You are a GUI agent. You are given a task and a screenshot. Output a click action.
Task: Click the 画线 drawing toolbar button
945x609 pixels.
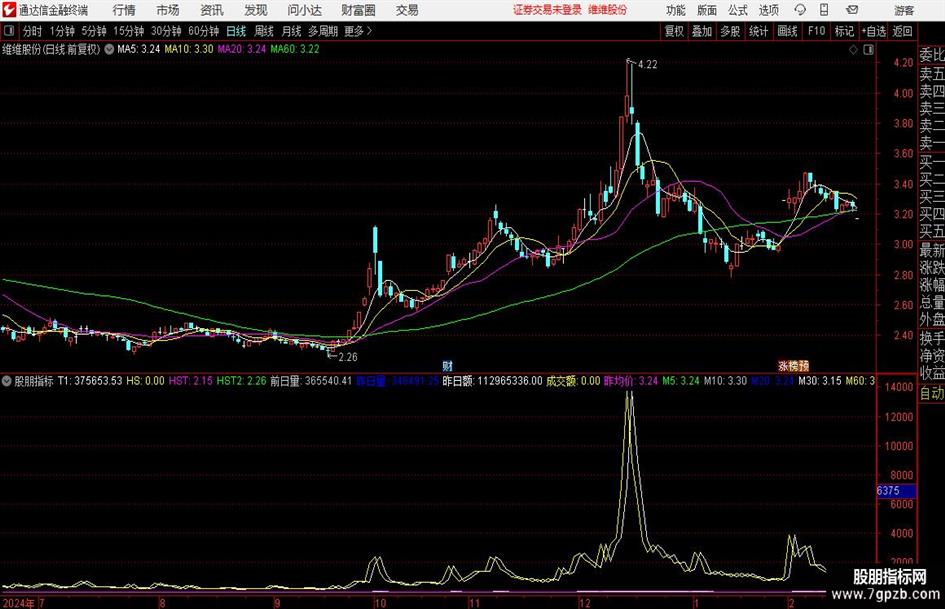pos(787,31)
